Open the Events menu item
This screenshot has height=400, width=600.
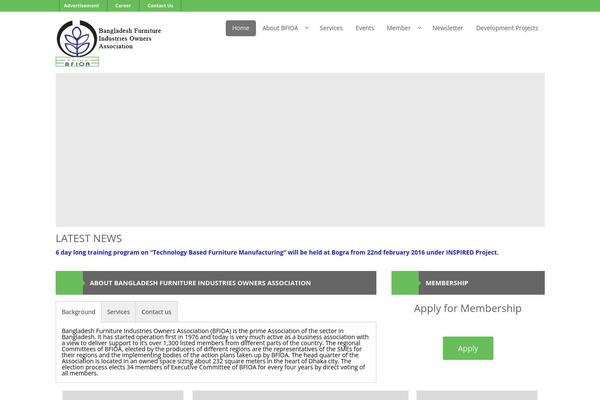point(365,28)
